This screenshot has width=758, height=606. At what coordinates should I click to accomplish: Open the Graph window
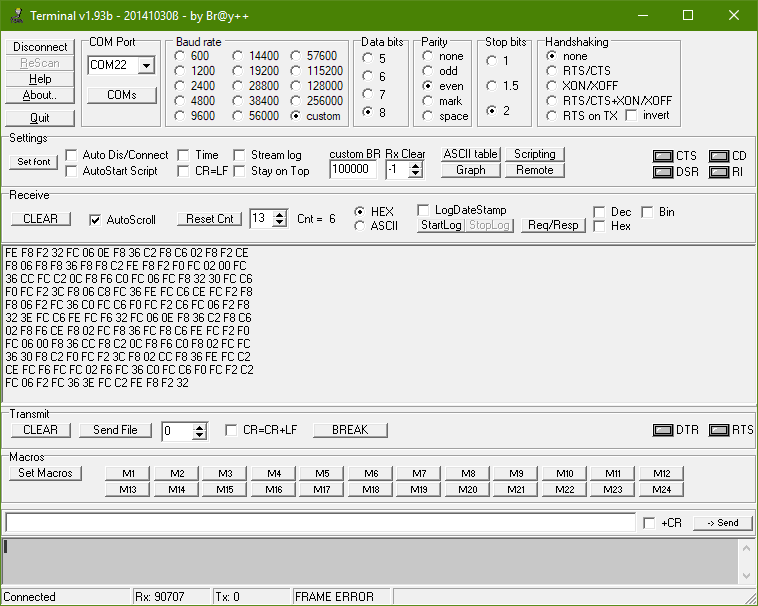tap(471, 170)
